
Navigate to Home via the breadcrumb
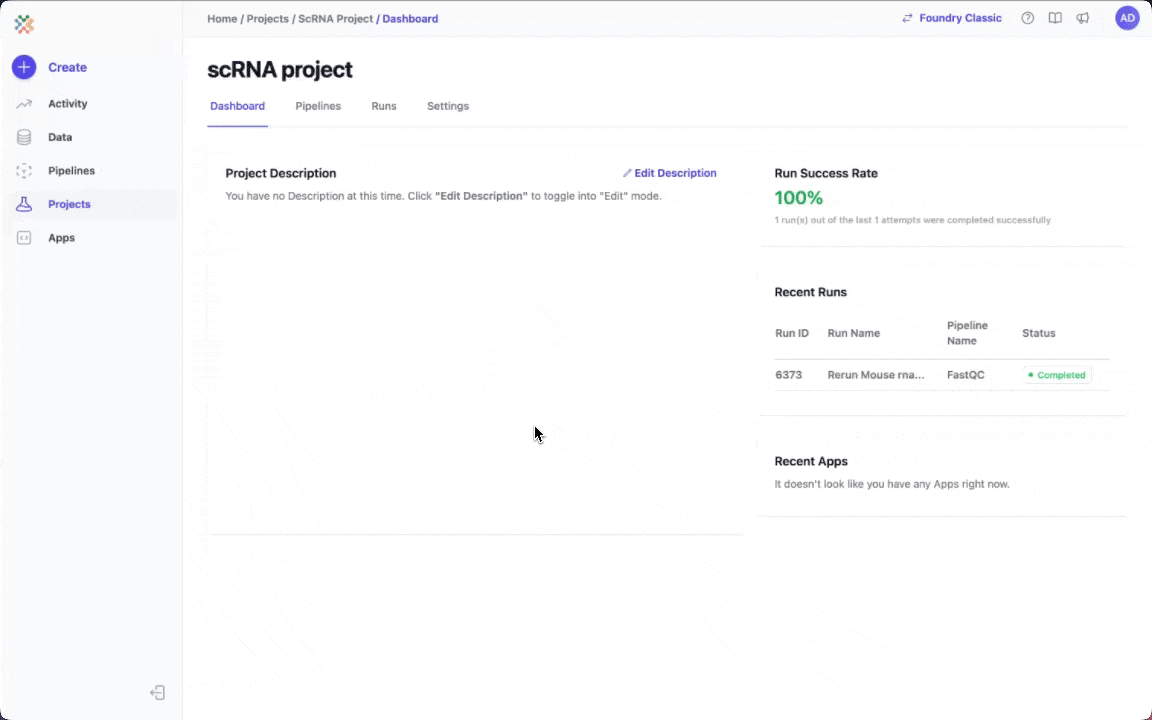222,18
